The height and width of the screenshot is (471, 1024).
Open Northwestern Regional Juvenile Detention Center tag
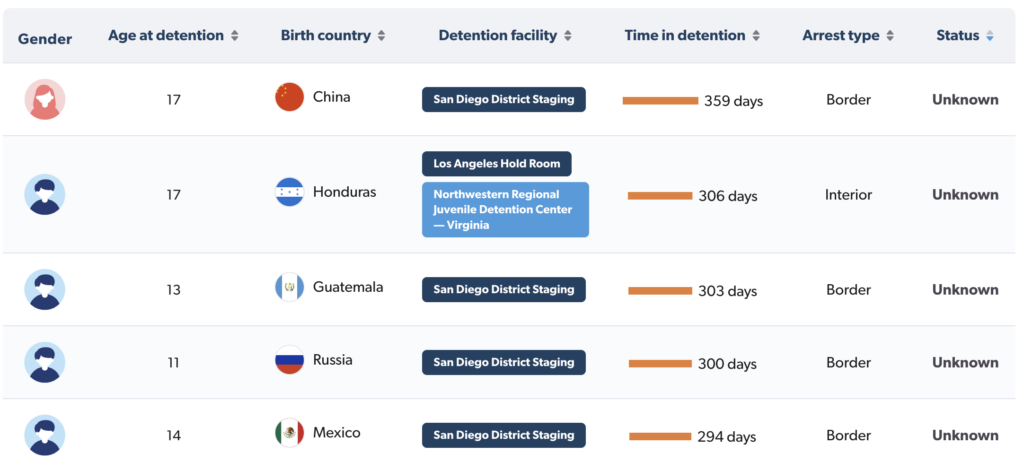(x=505, y=210)
